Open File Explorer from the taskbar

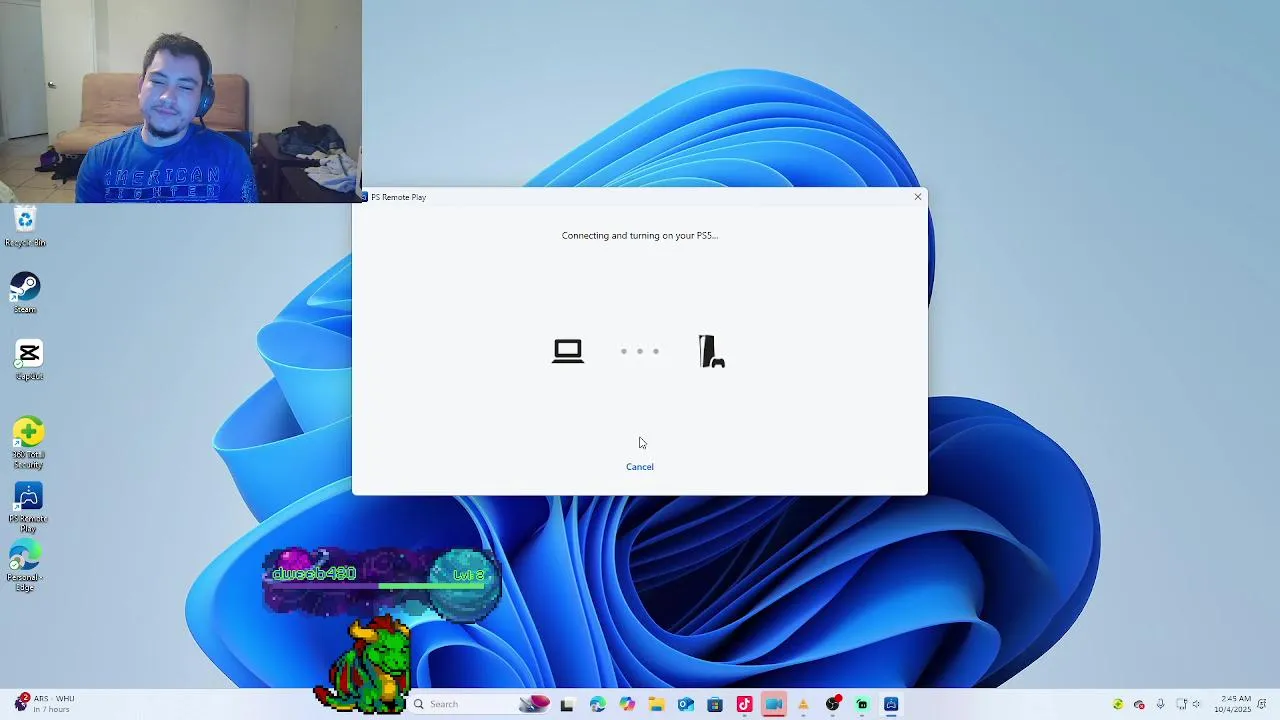tap(656, 704)
